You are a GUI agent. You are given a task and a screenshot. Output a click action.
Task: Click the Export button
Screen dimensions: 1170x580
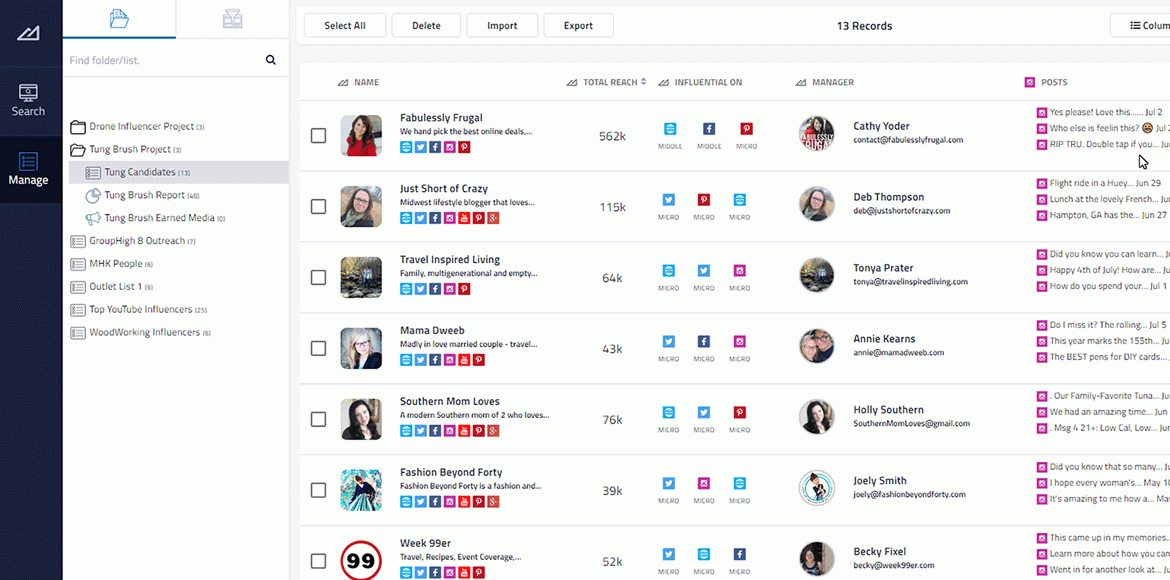point(578,26)
